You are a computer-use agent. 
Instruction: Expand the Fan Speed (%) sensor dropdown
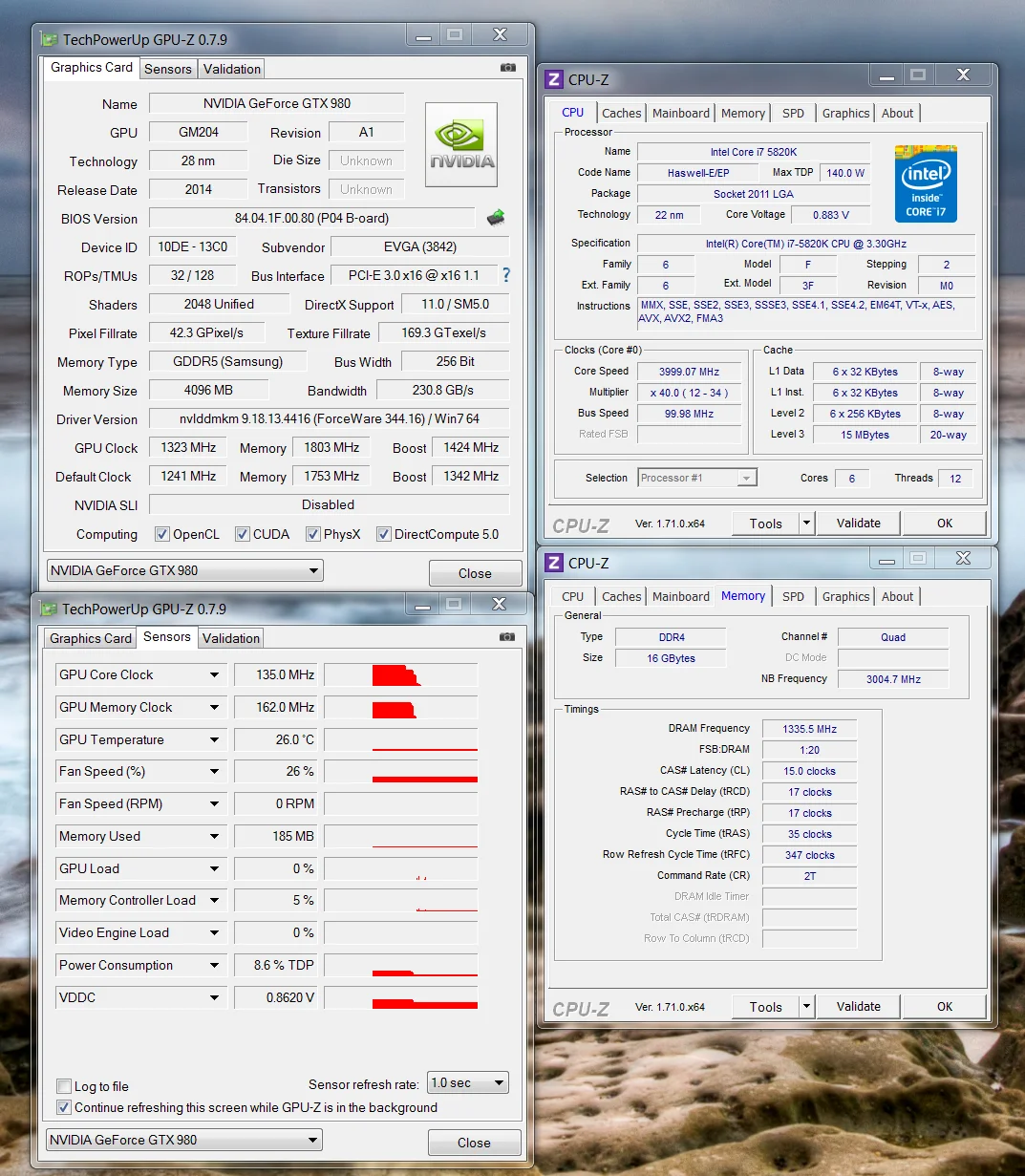point(214,771)
